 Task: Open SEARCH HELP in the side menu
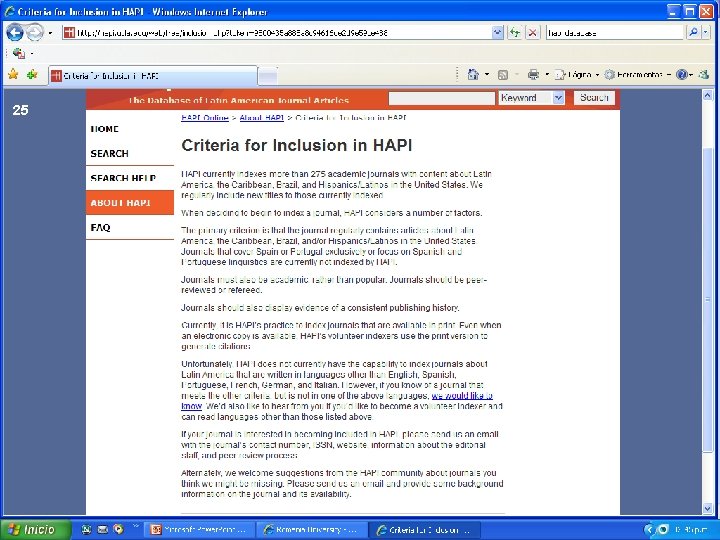click(x=123, y=178)
